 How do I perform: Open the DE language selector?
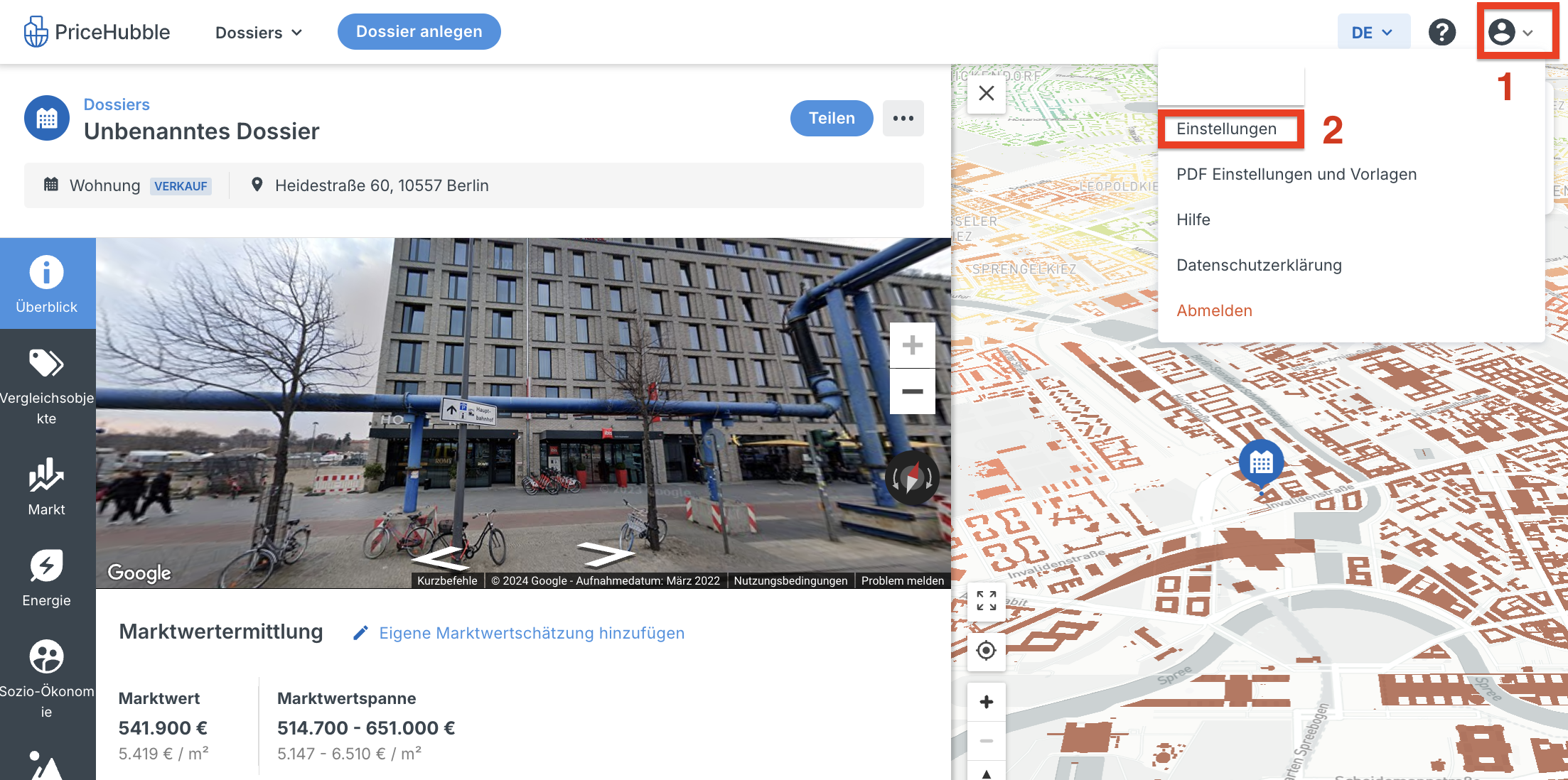point(1373,33)
